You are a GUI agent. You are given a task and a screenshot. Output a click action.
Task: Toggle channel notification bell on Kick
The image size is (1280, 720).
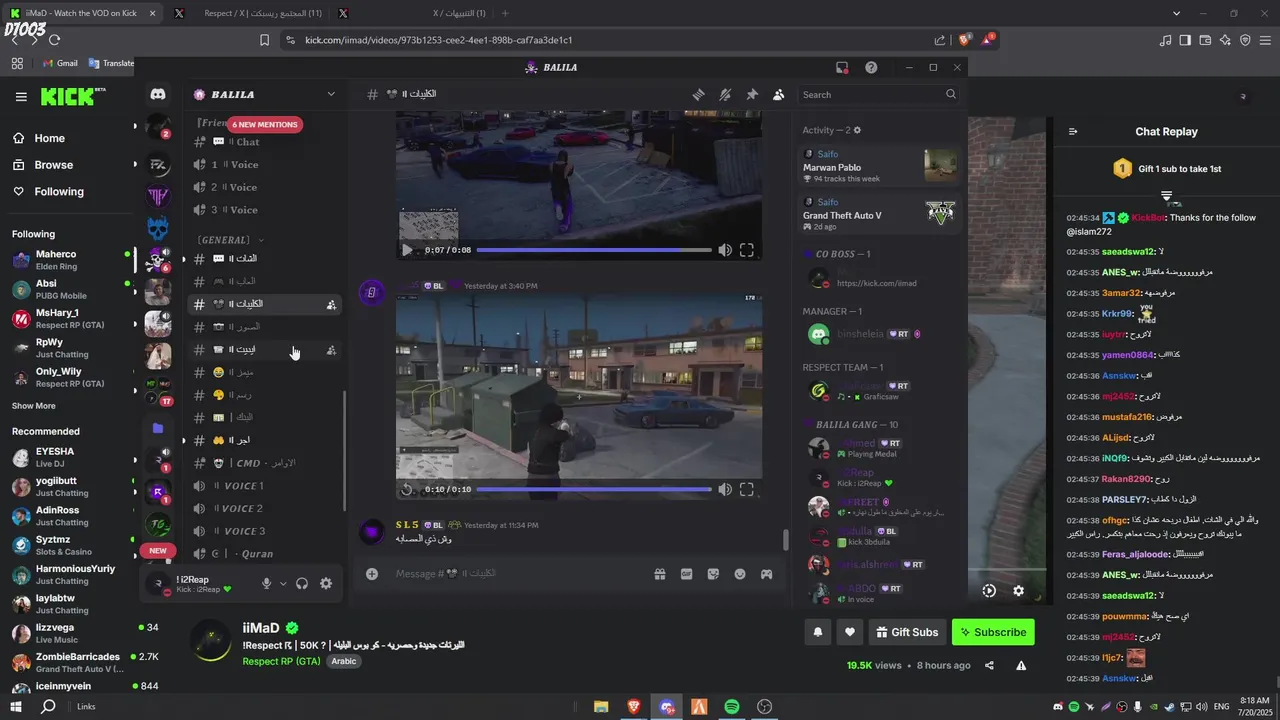[x=818, y=632]
